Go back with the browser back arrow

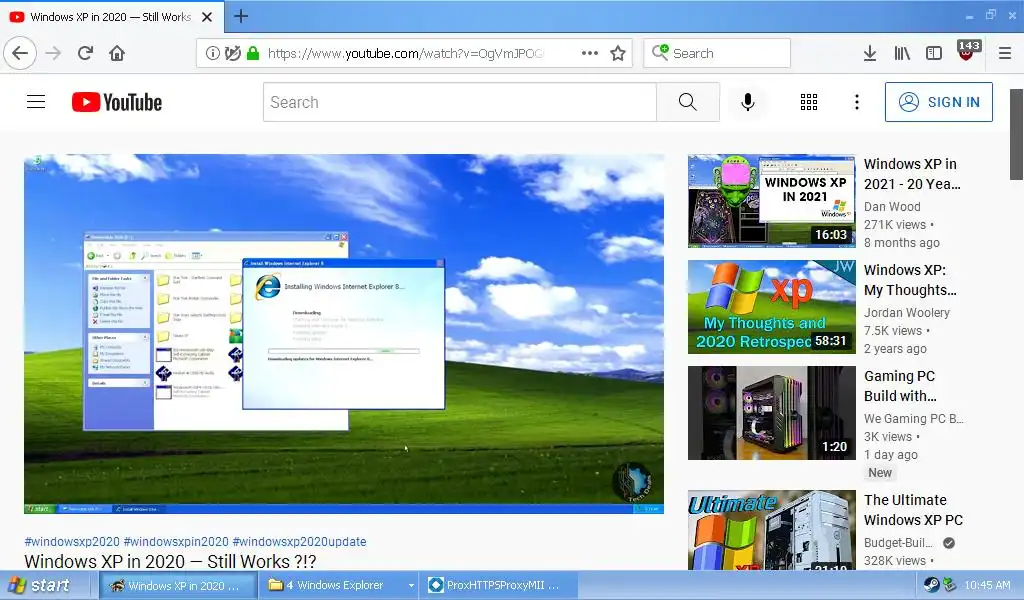tap(20, 54)
